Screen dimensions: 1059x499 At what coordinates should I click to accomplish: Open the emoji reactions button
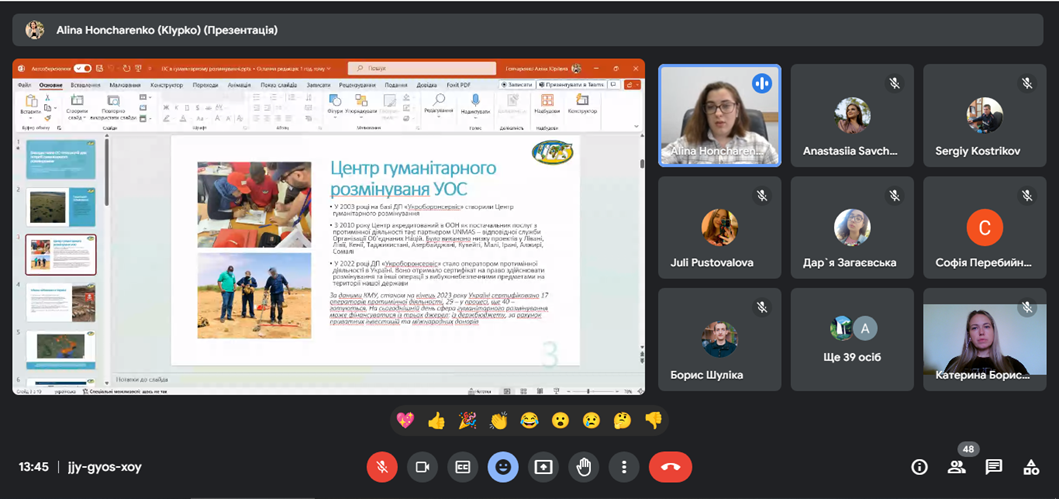tap(503, 466)
